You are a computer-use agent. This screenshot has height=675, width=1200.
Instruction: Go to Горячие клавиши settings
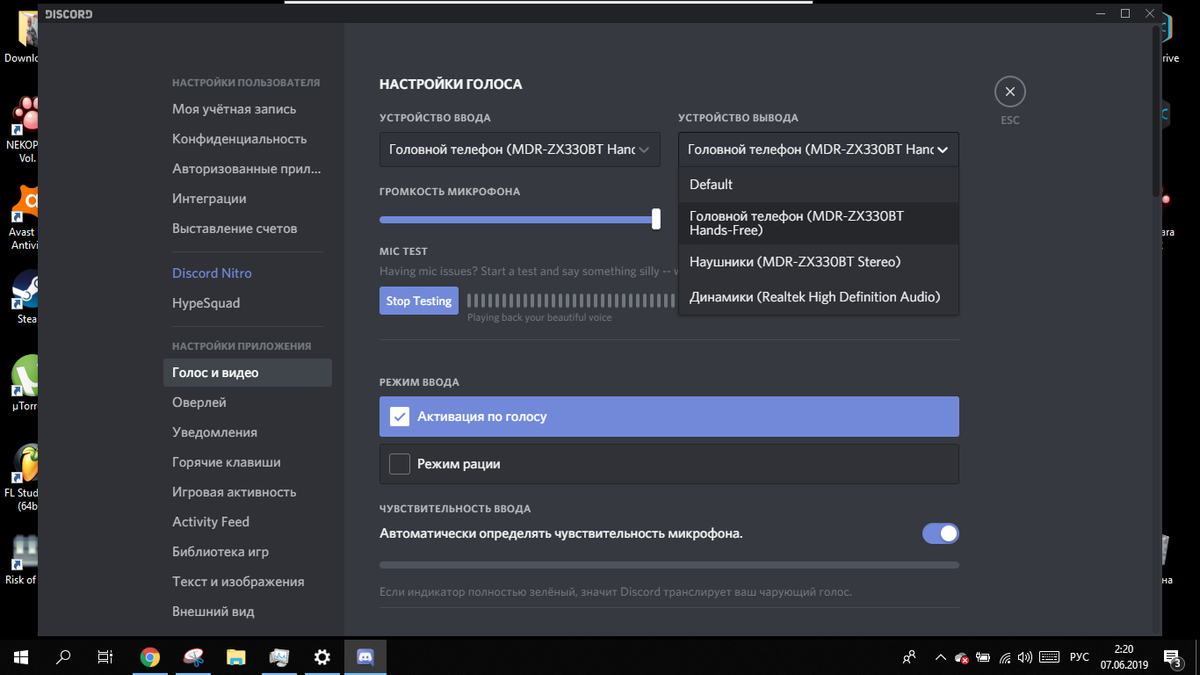(226, 462)
